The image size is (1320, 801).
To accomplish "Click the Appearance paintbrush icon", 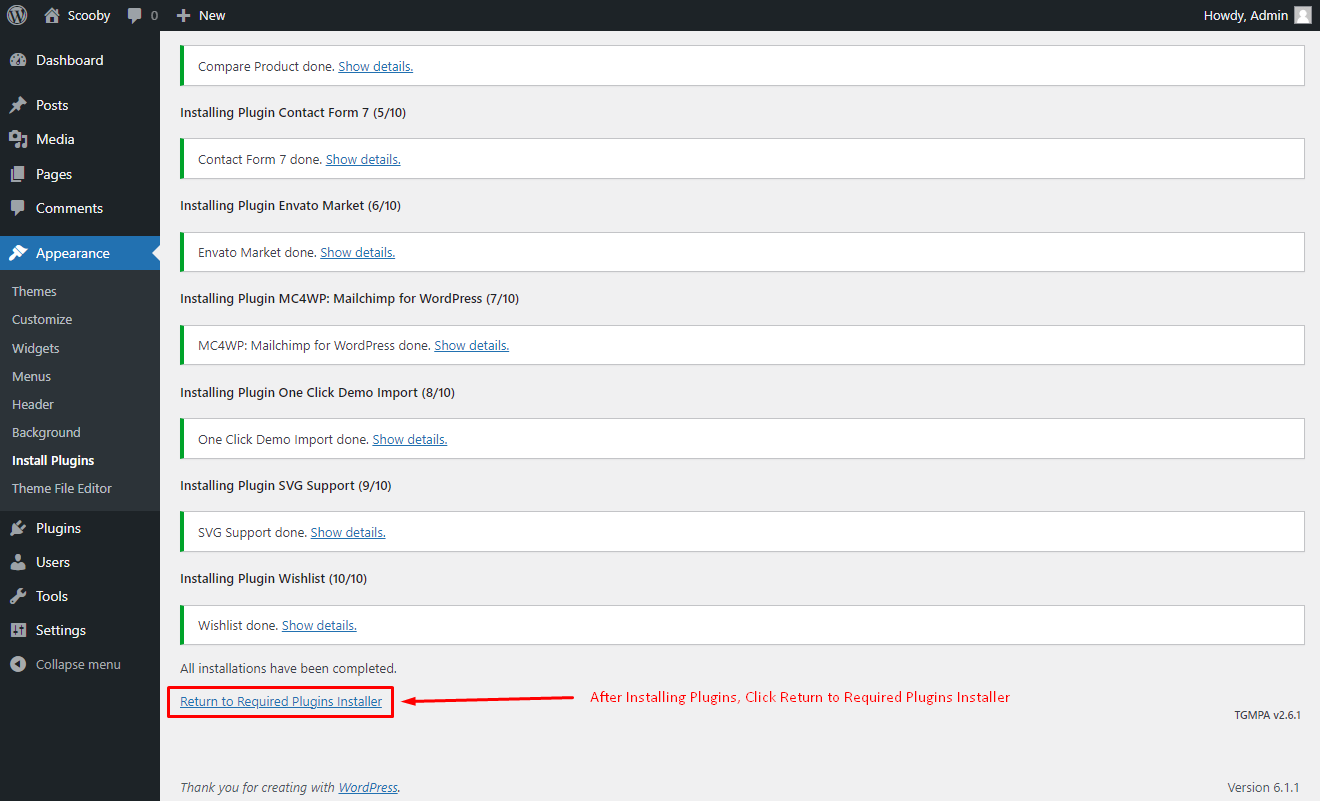I will coord(18,253).
